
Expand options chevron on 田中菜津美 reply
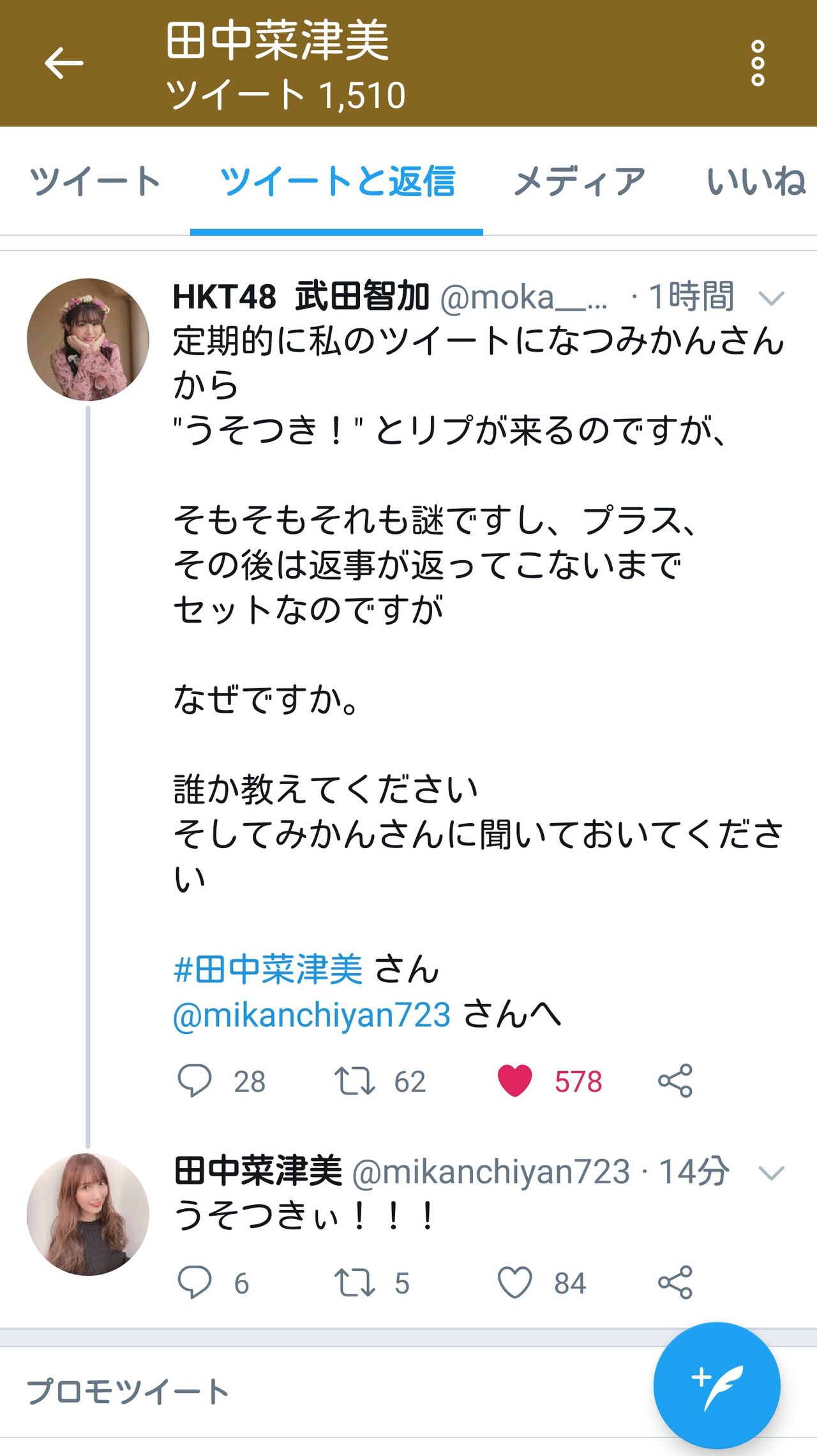(771, 1173)
